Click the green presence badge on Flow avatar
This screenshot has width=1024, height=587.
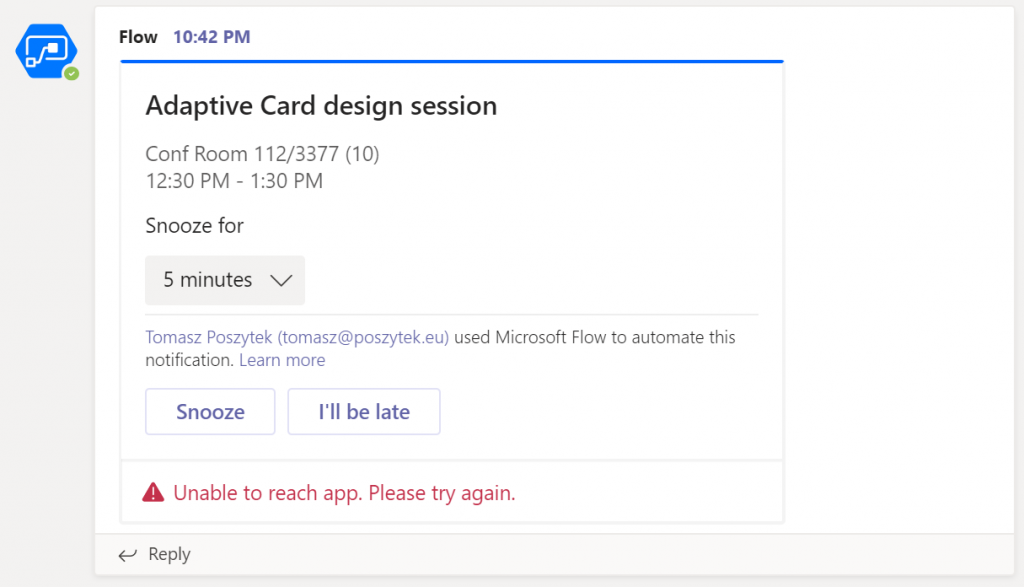(x=72, y=74)
